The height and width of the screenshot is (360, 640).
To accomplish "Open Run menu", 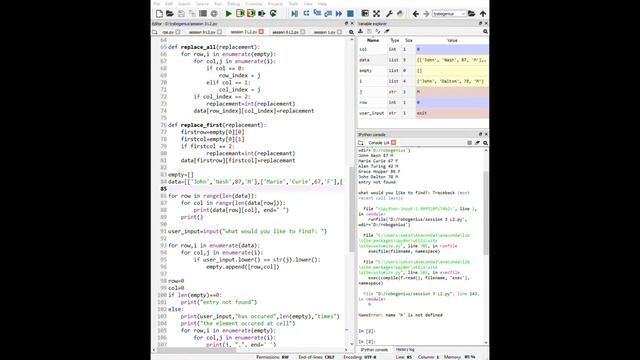I will tap(218, 4).
